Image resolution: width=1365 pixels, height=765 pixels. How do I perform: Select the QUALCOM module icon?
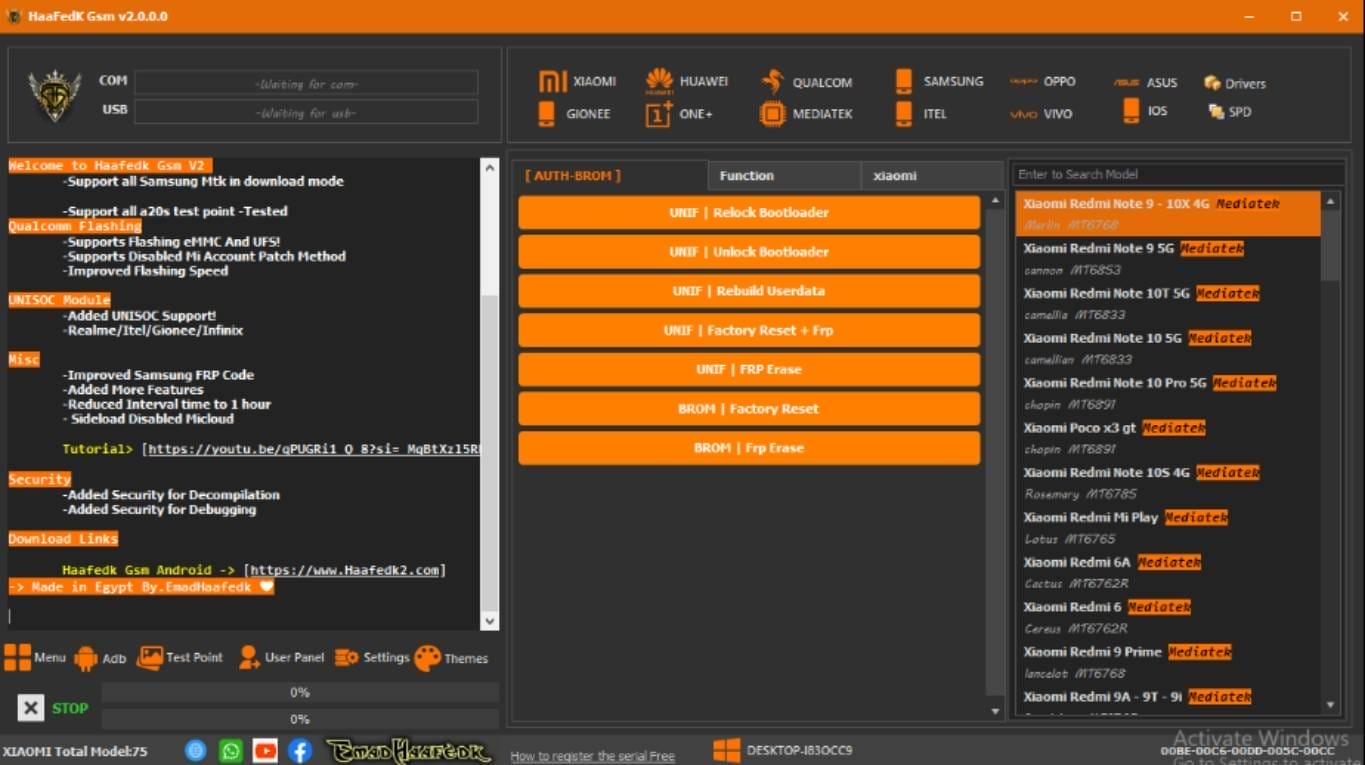805,81
